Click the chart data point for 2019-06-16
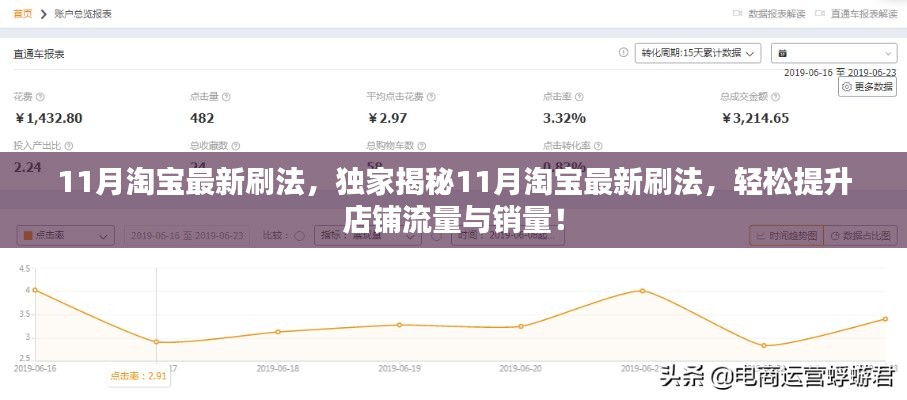Screen dimensions: 907x400 tap(35, 290)
